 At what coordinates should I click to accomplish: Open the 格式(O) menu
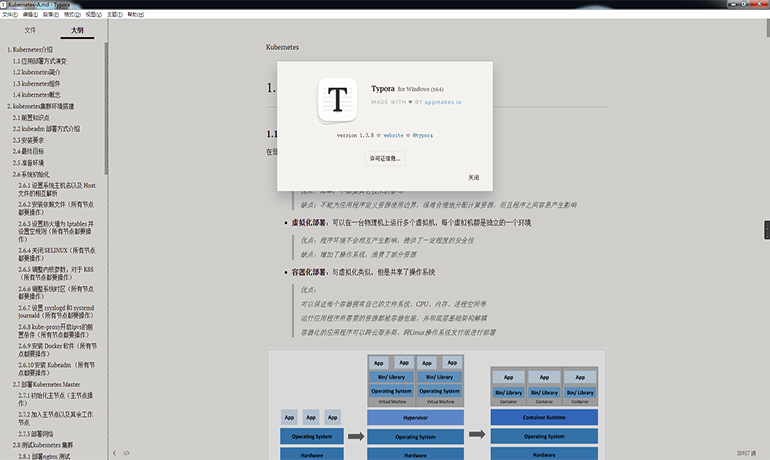[x=72, y=15]
